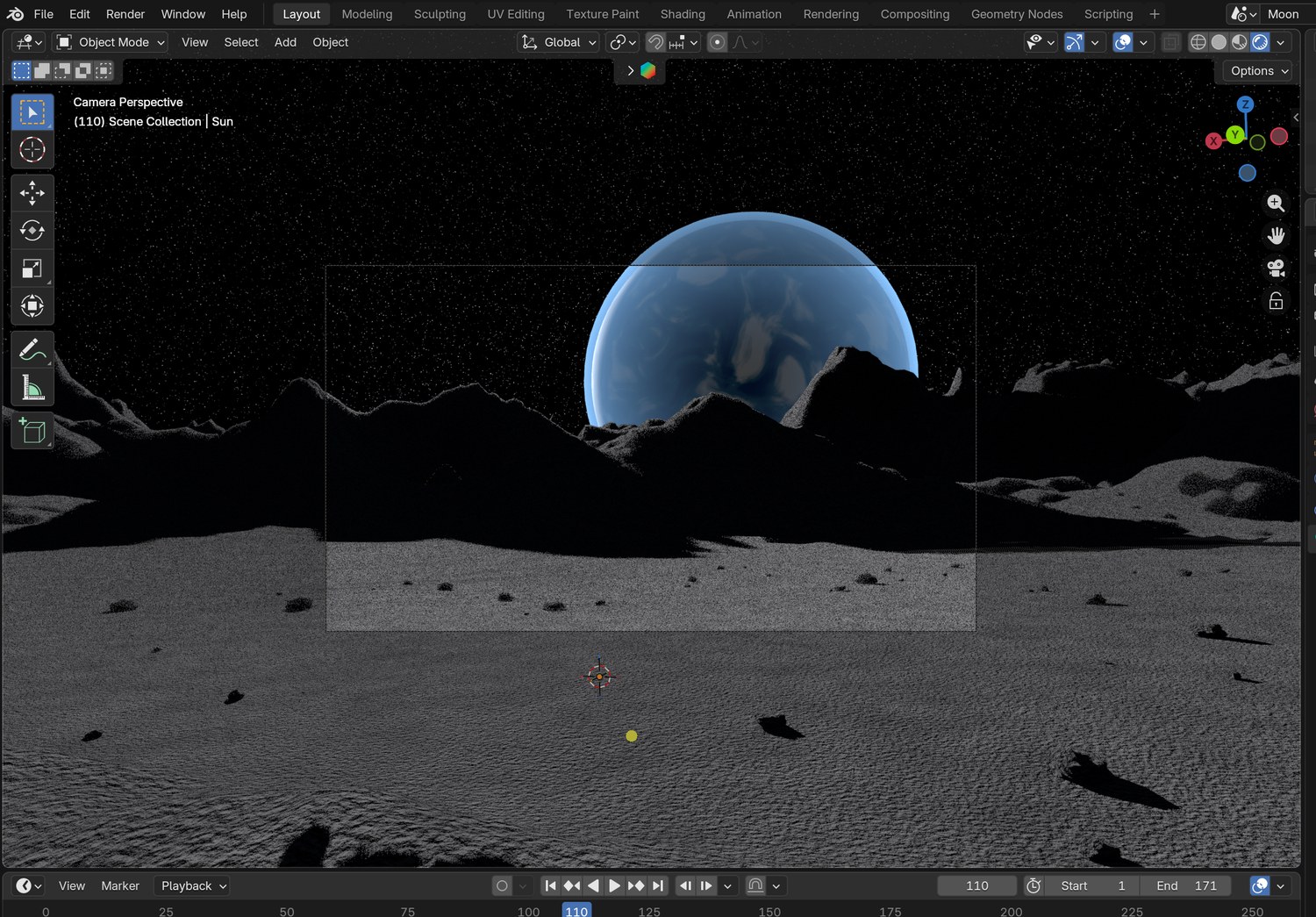The image size is (1316, 917).
Task: Activate the Scale tool
Action: tap(32, 269)
